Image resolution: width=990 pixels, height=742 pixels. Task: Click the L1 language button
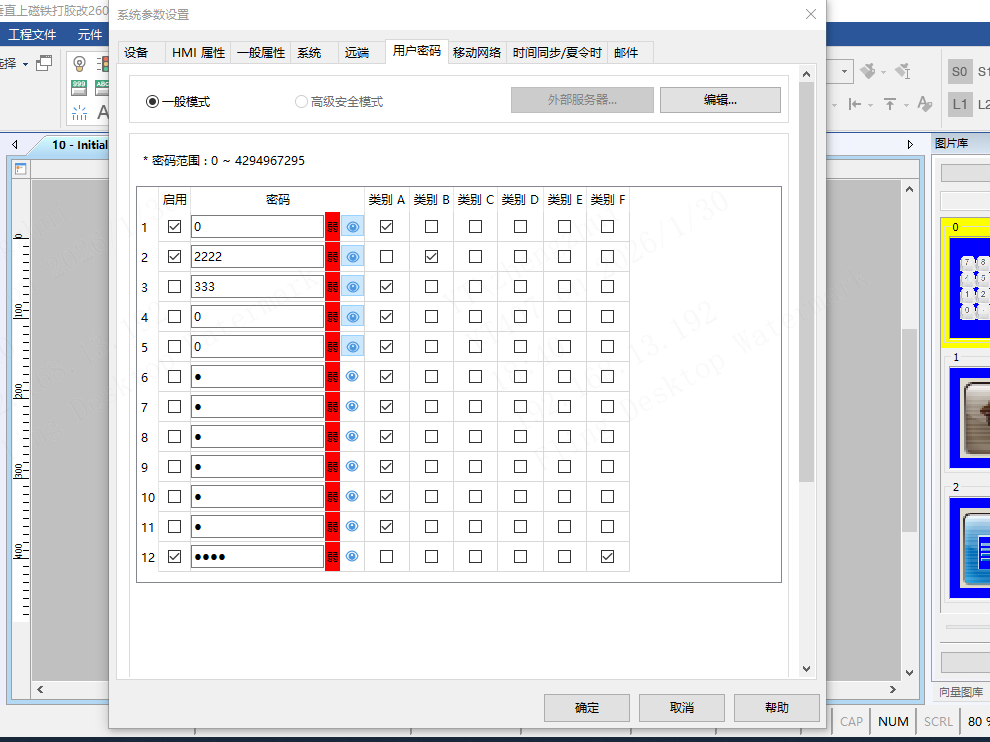pyautogui.click(x=960, y=104)
